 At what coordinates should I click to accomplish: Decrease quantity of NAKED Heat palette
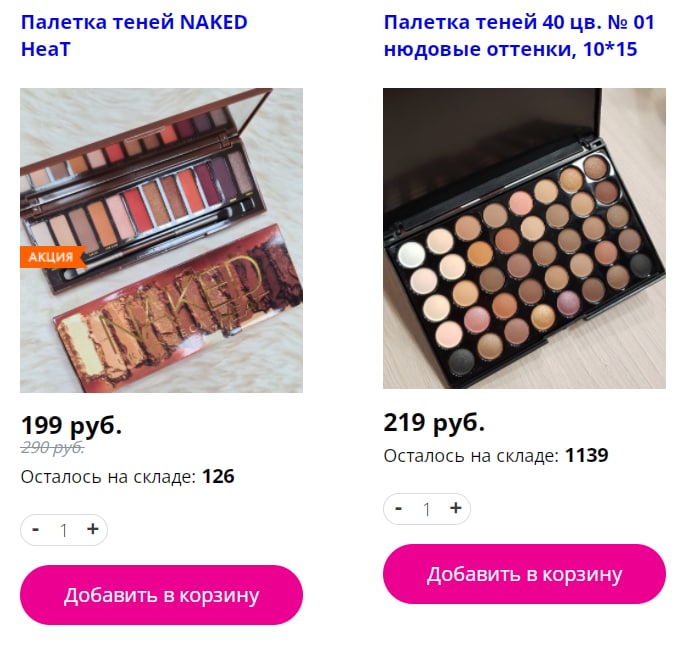pos(36,530)
